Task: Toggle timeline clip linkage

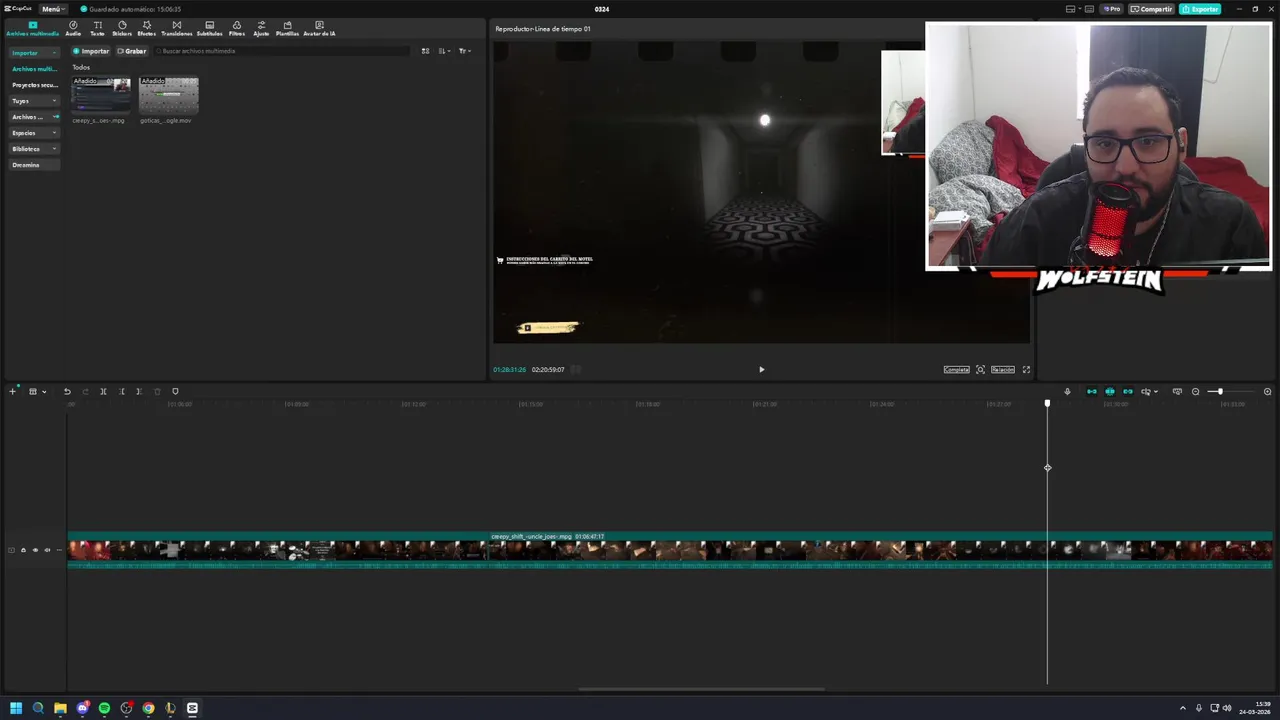Action: [x=1128, y=391]
